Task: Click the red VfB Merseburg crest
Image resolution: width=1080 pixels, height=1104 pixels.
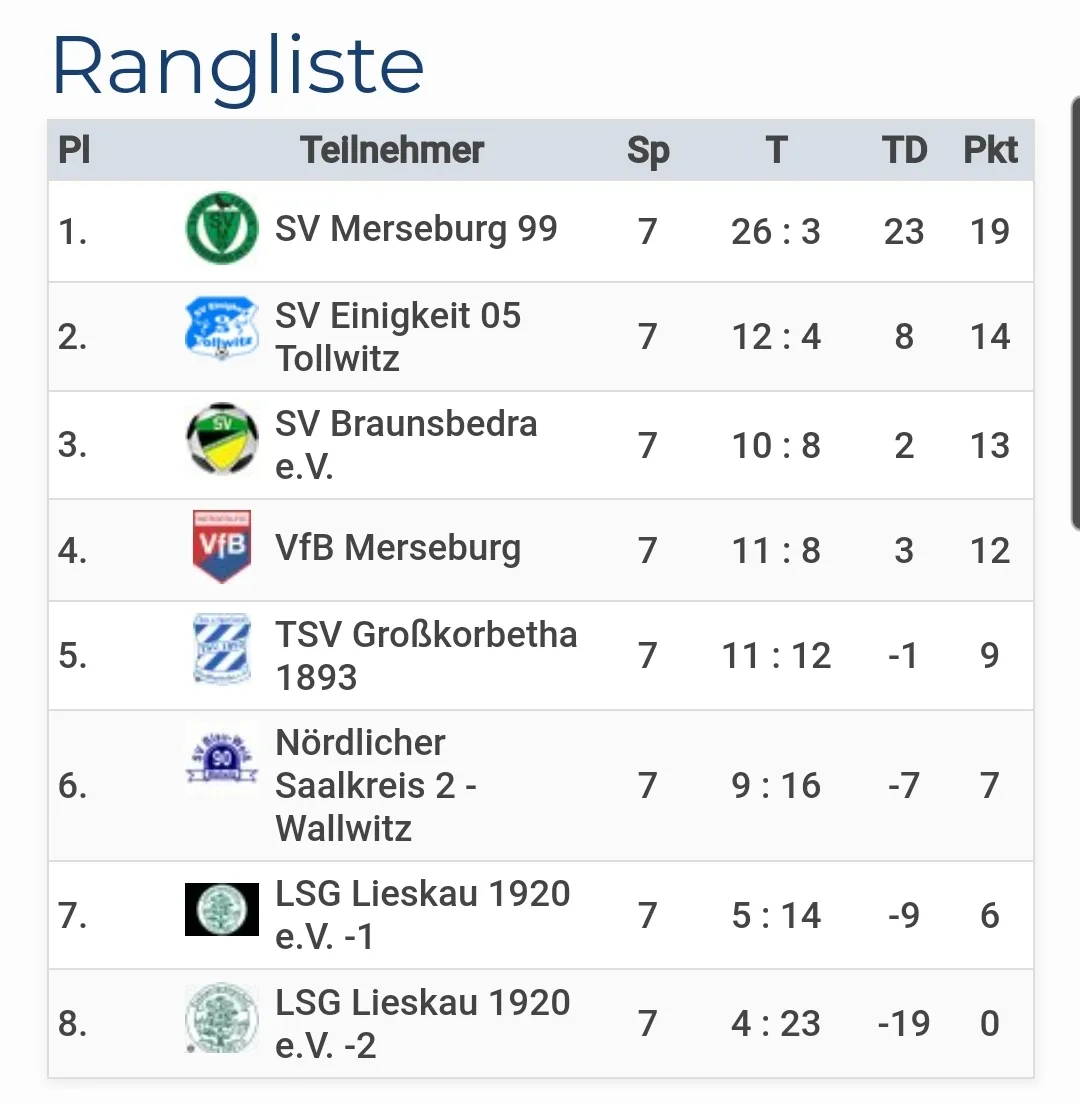Action: (x=221, y=546)
